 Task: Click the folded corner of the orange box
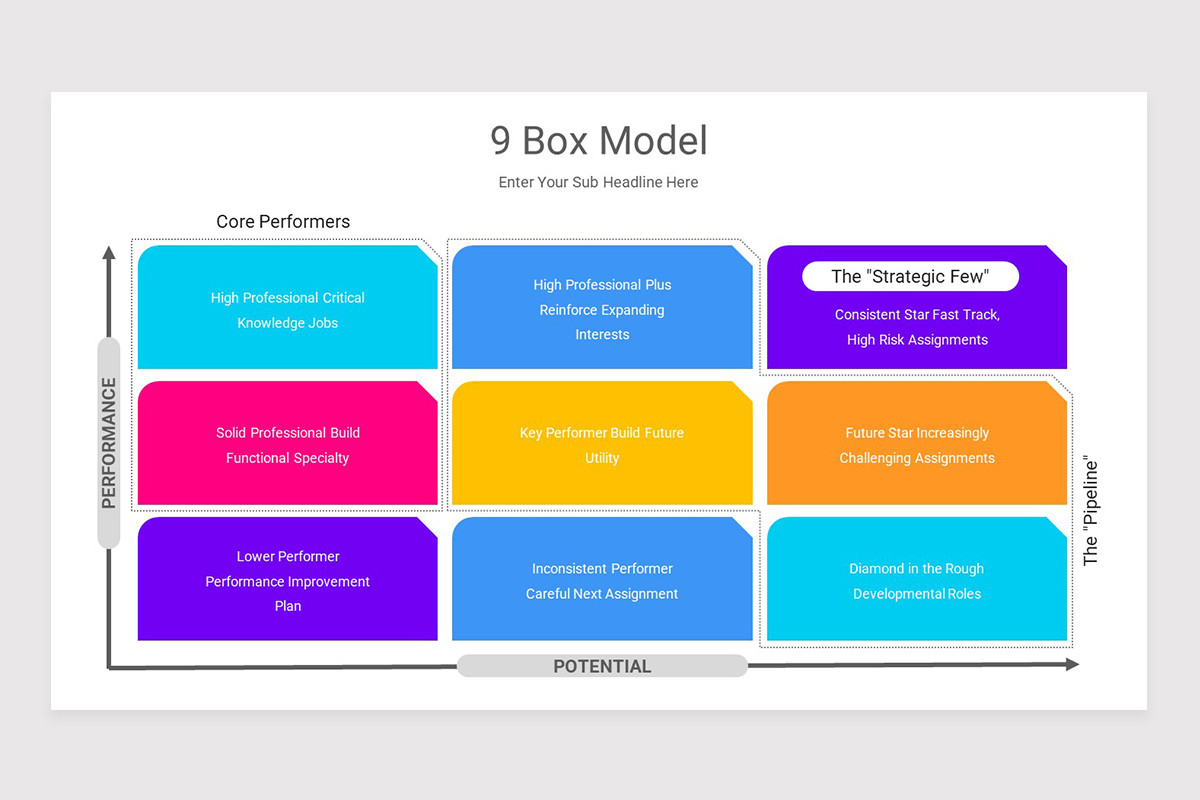click(1057, 391)
